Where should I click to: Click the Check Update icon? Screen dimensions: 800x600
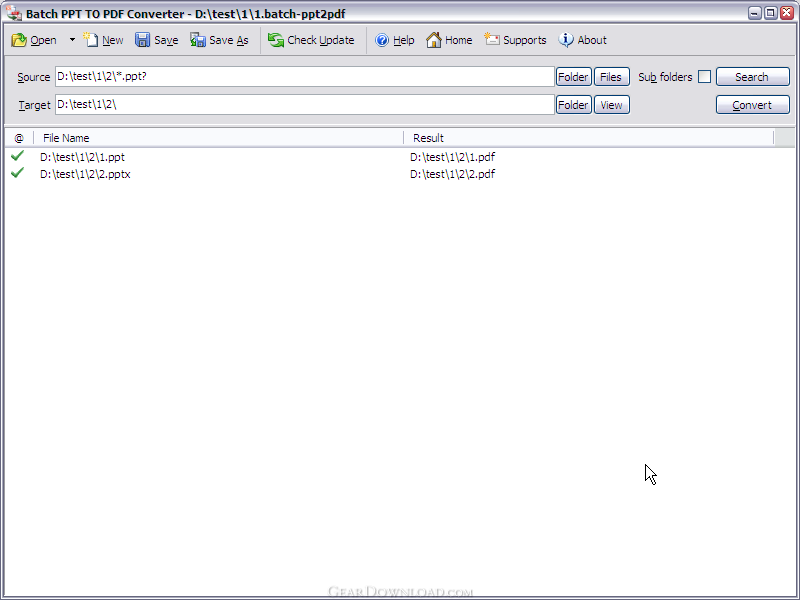point(276,40)
